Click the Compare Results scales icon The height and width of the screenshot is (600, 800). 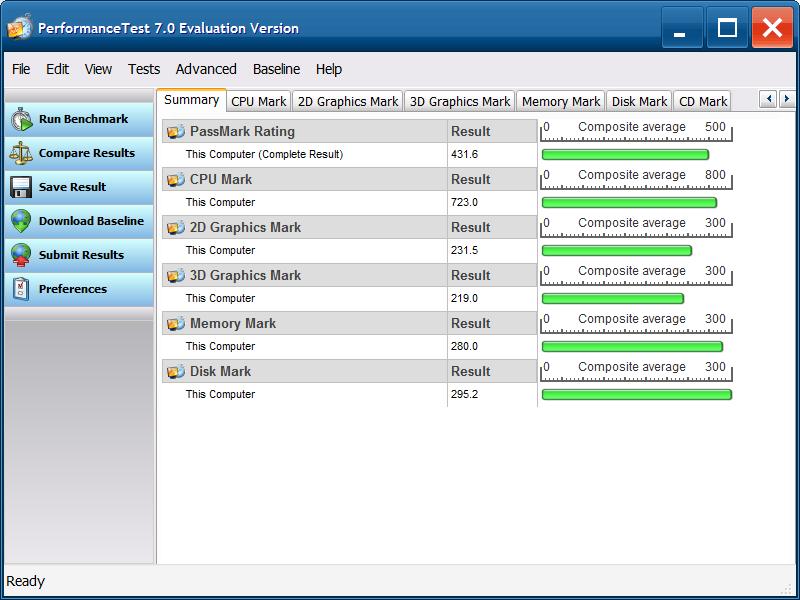tap(21, 153)
